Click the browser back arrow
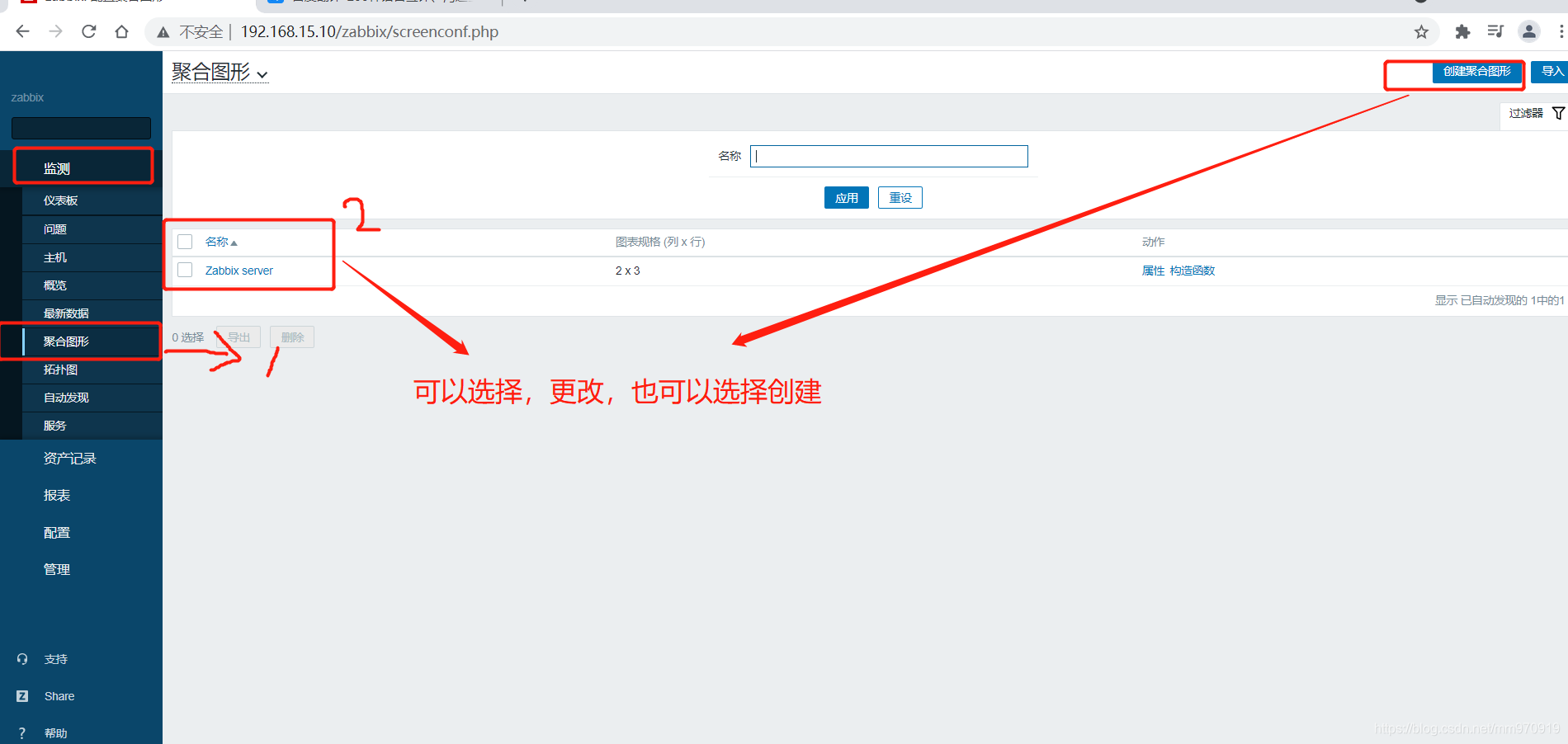The width and height of the screenshot is (1568, 744). point(22,31)
